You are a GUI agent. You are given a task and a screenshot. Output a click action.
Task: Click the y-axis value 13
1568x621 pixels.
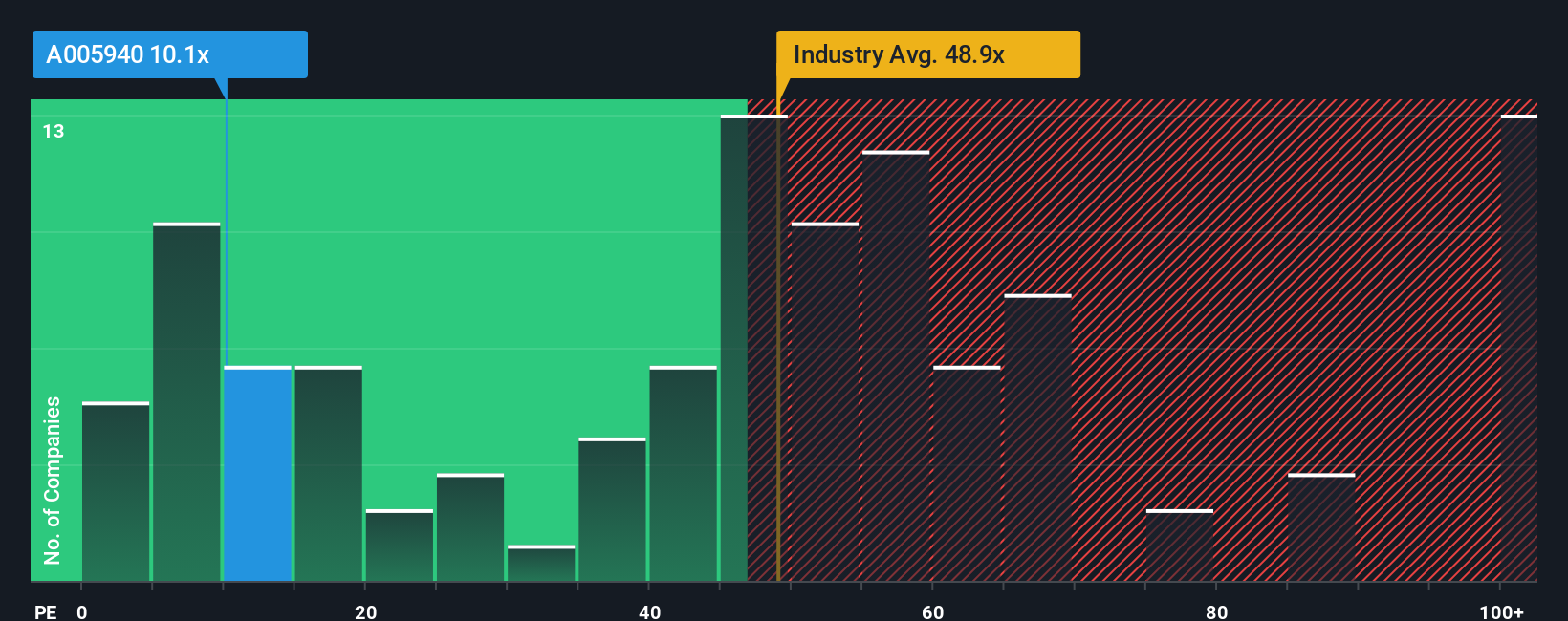coord(54,131)
